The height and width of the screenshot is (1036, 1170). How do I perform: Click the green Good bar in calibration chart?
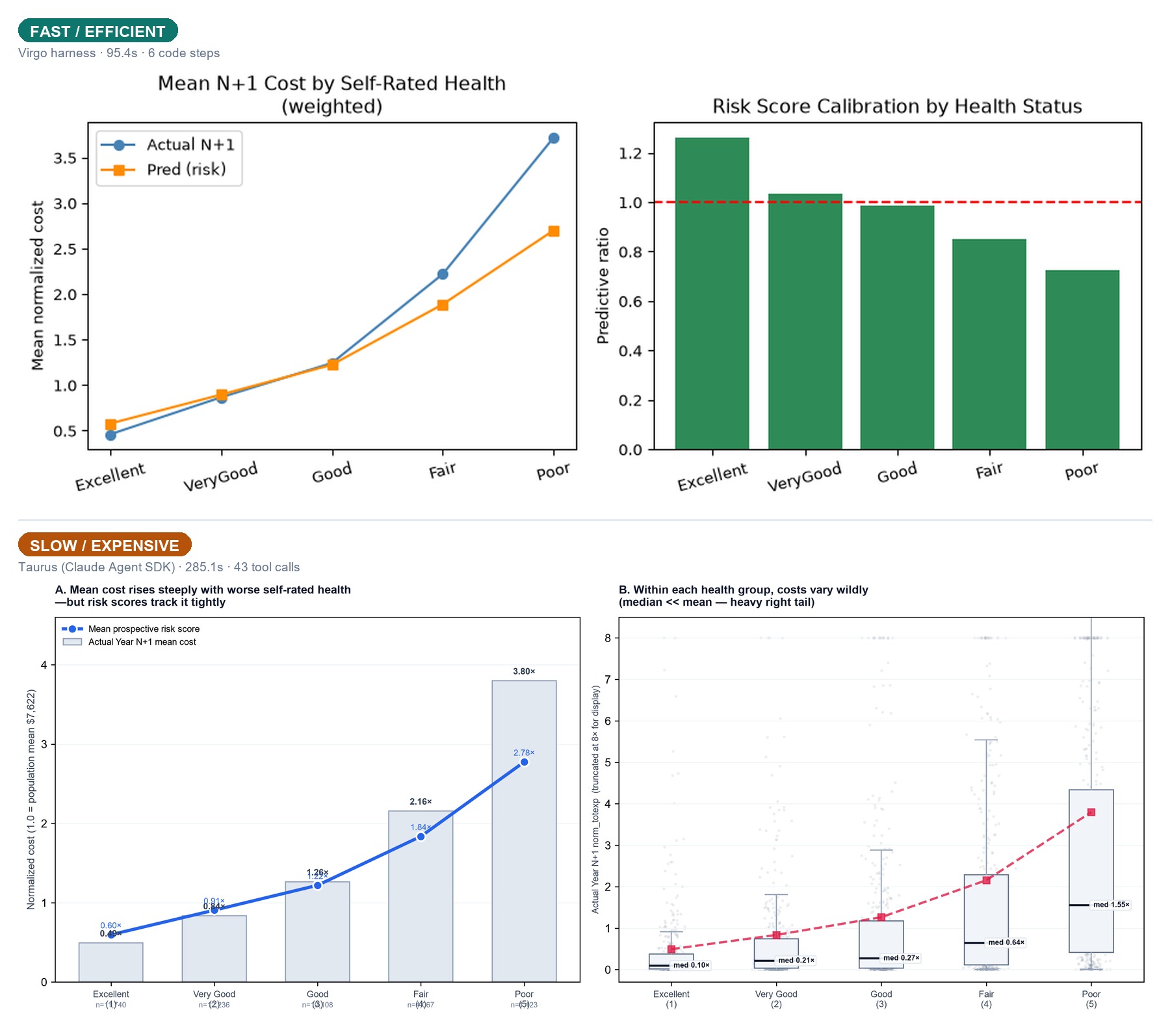click(x=898, y=327)
